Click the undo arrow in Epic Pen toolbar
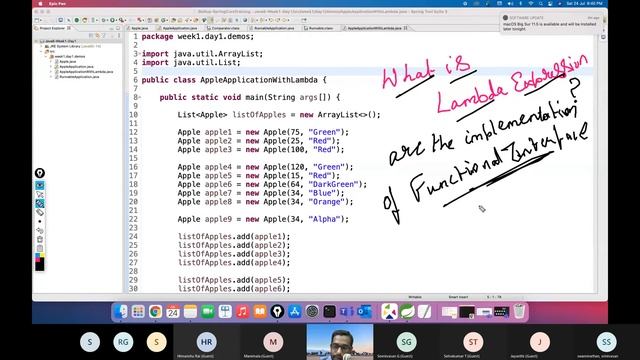 click(40, 230)
